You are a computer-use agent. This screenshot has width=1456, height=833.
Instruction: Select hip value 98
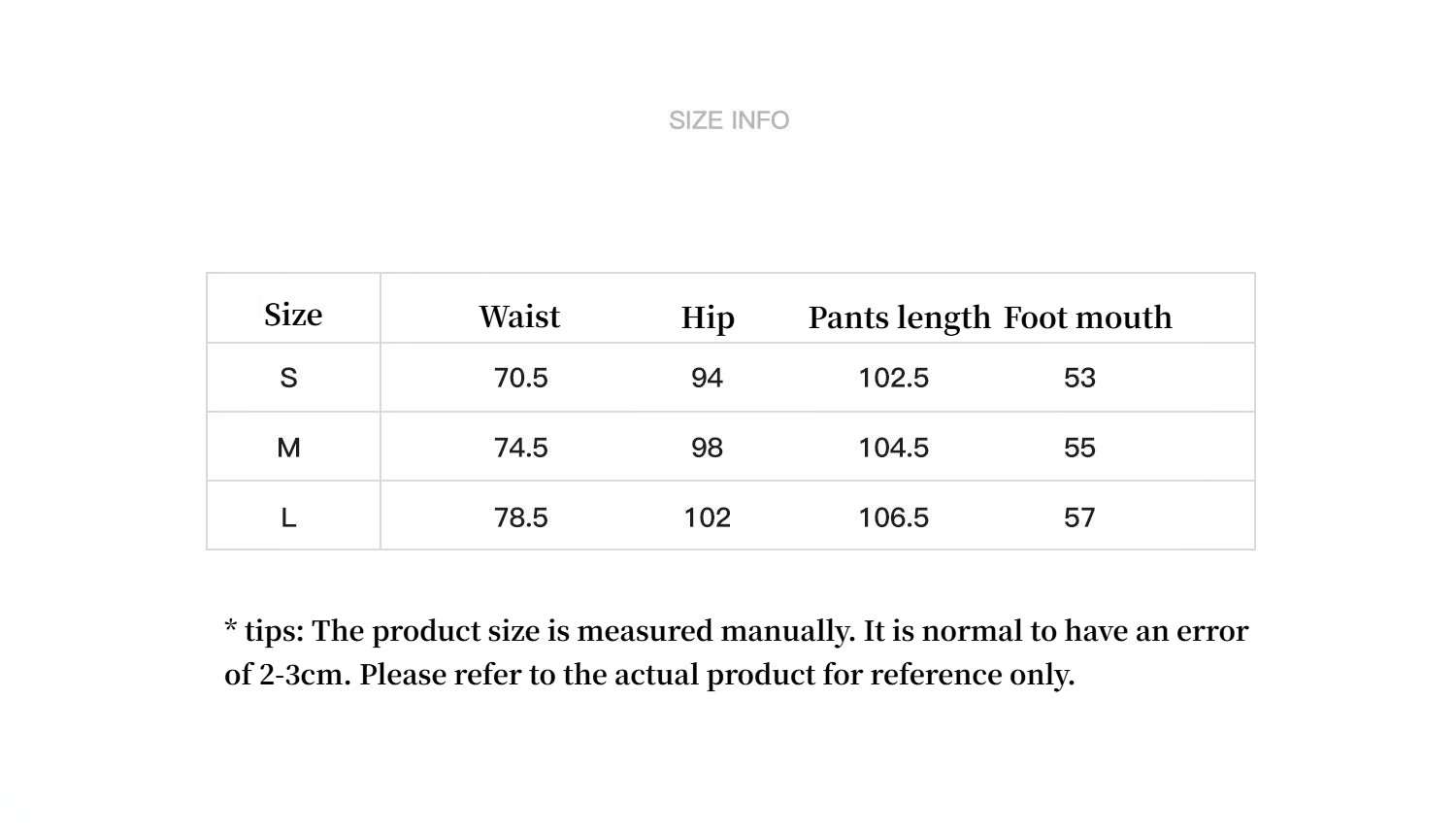click(707, 448)
